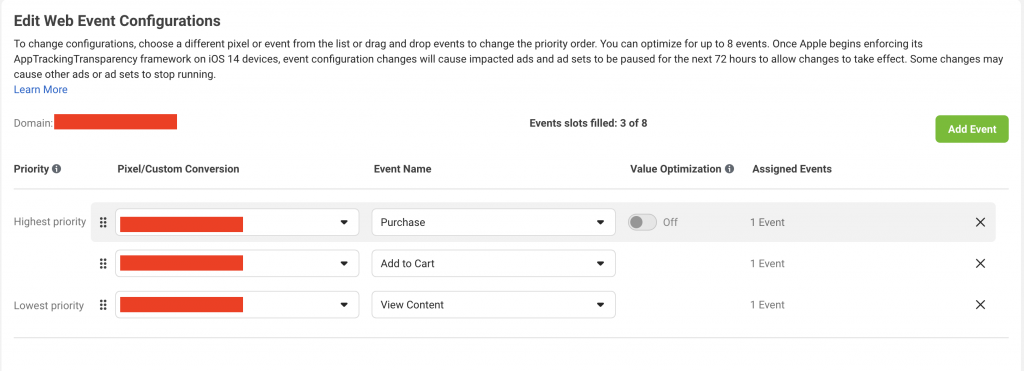This screenshot has width=1024, height=371.
Task: Click the drag handle for View Content row
Action: [x=103, y=305]
